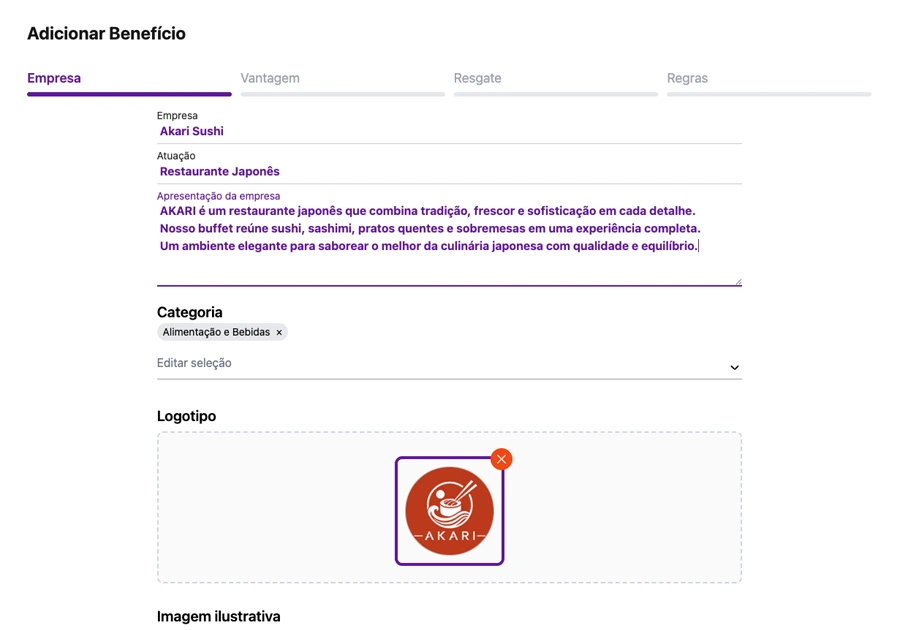Remove the Alimentação e Bebidas chip
The height and width of the screenshot is (630, 900).
(x=279, y=332)
